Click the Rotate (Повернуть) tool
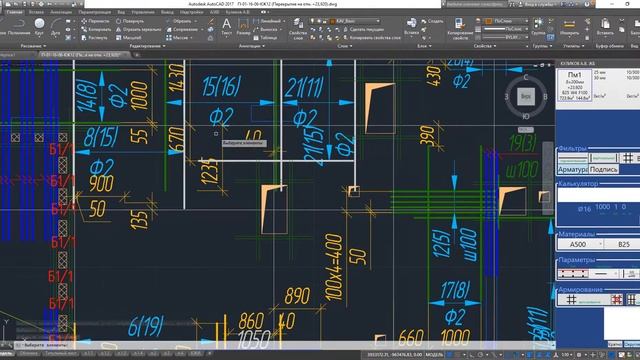The image size is (640, 360). click(129, 21)
